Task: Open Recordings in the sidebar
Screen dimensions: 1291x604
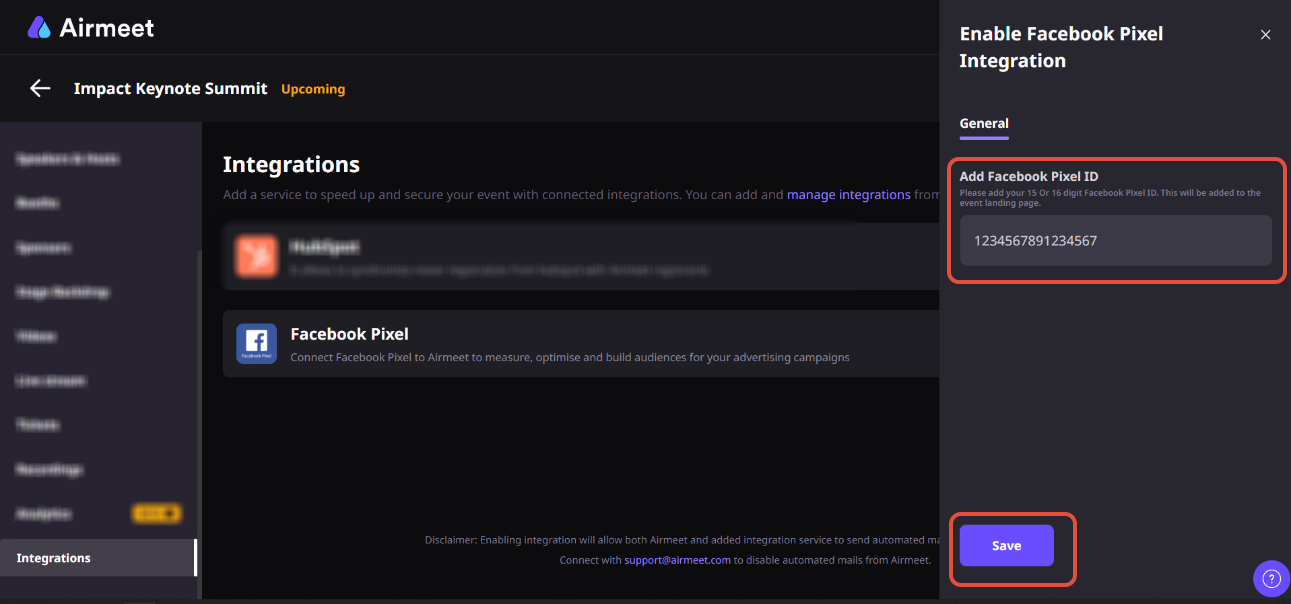Action: click(x=49, y=469)
